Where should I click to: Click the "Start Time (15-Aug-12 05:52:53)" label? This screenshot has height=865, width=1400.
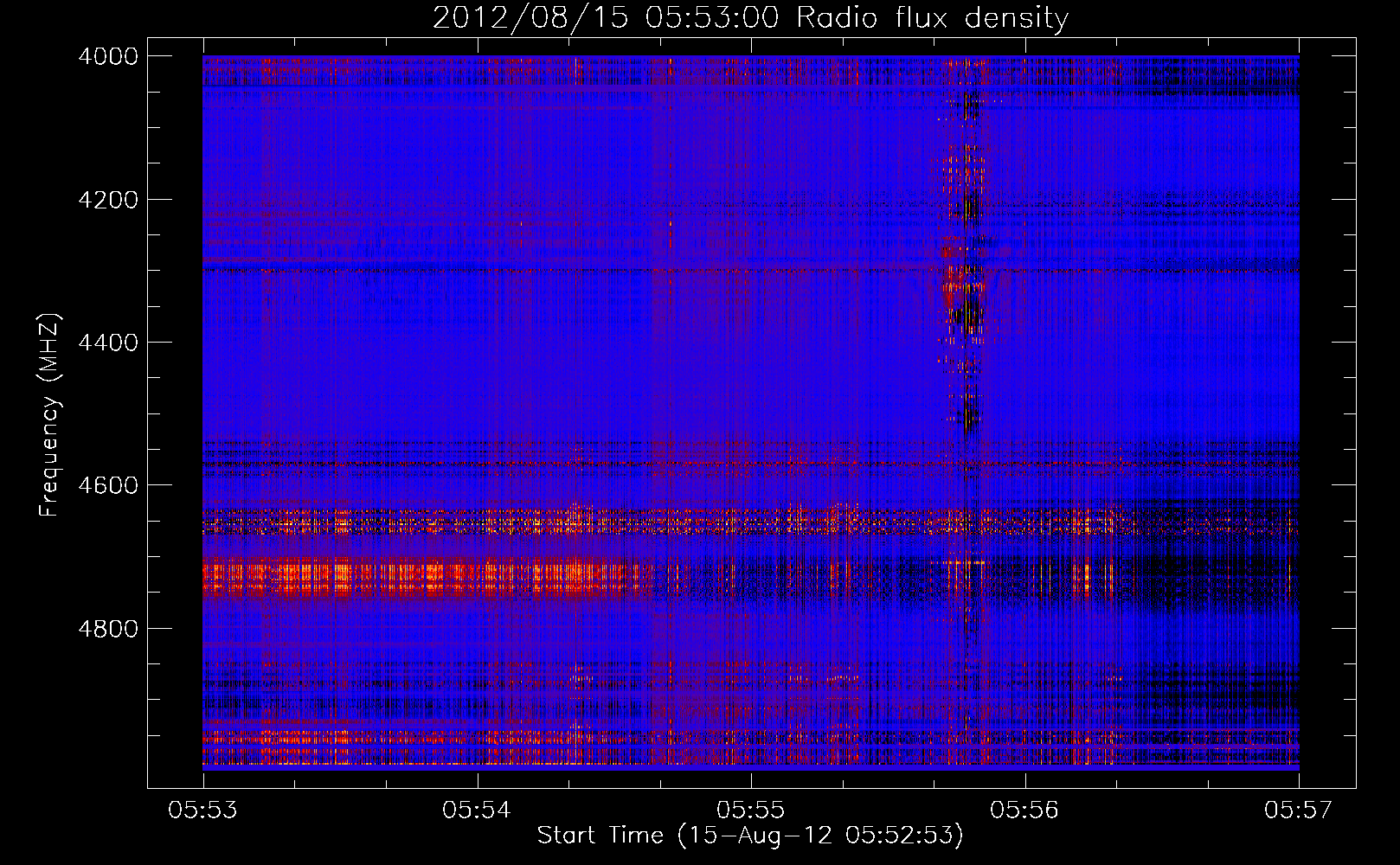(x=750, y=836)
